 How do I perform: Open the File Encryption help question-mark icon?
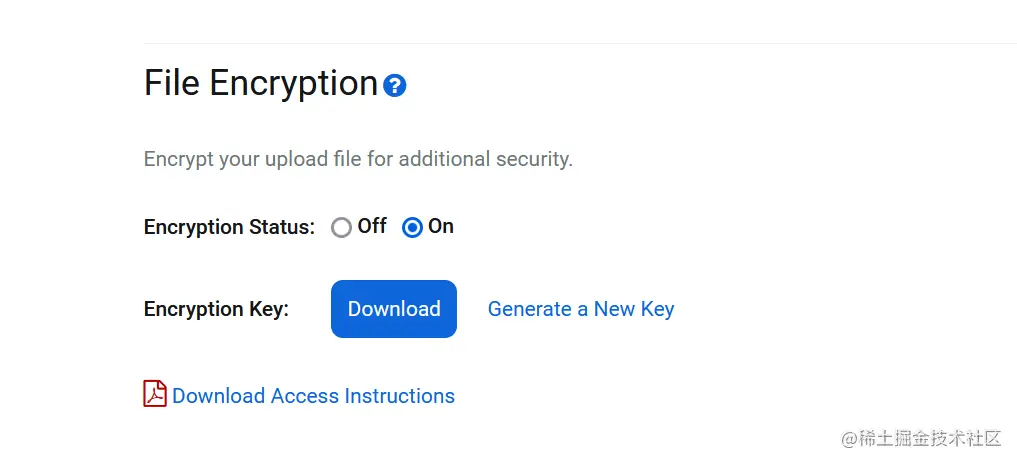(x=394, y=86)
